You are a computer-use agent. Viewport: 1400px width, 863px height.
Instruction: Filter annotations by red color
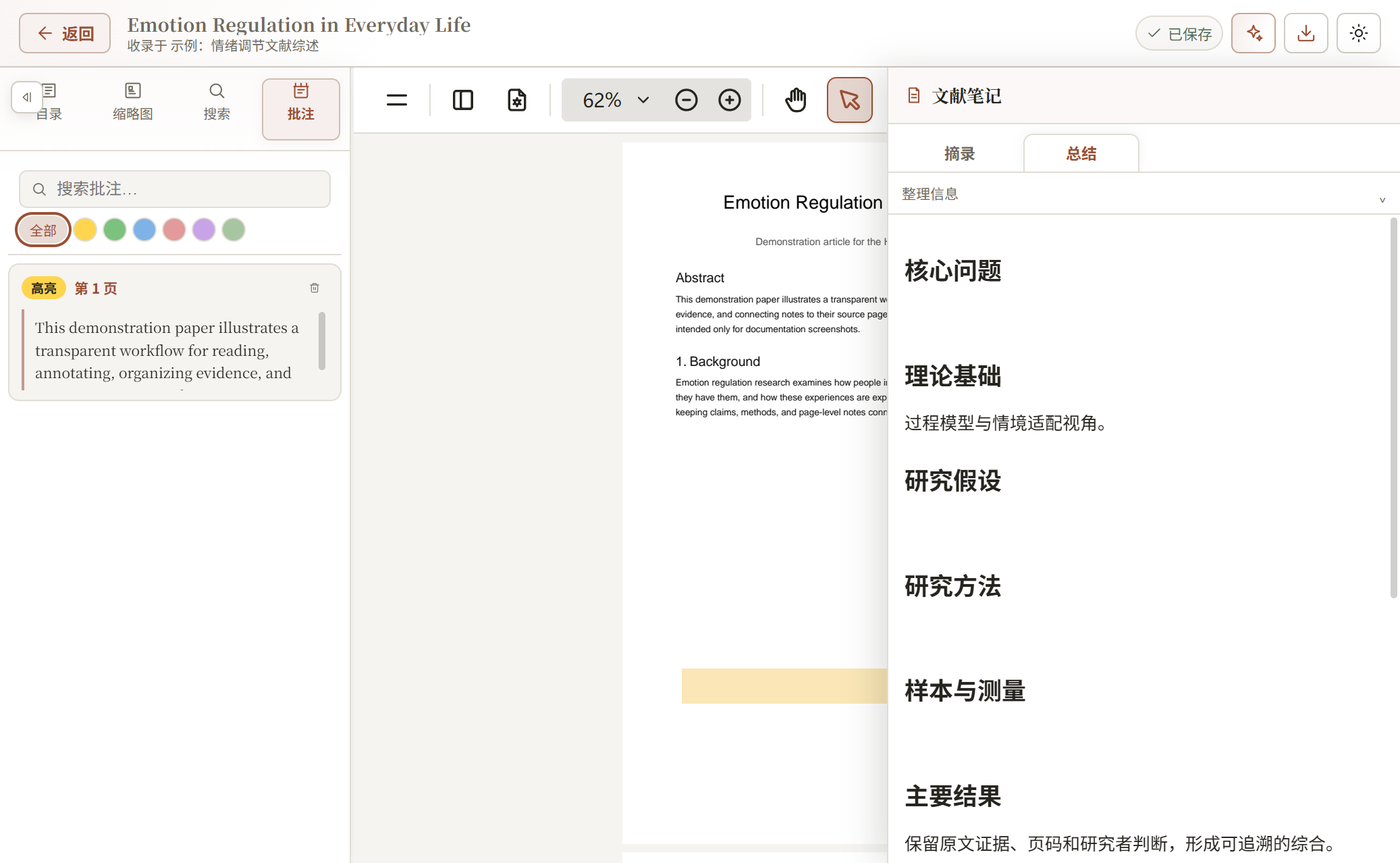[x=174, y=230]
